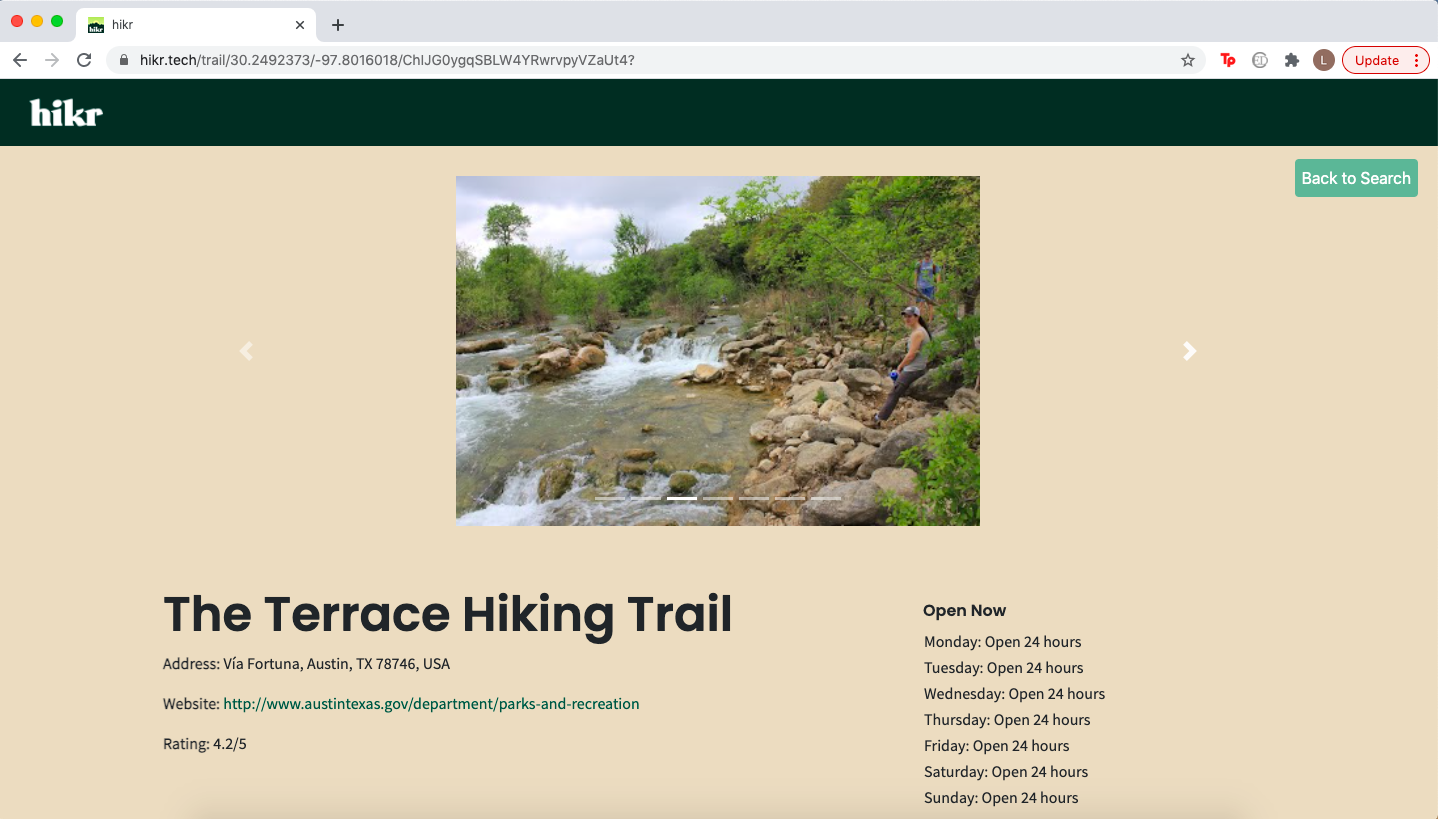Image resolution: width=1438 pixels, height=819 pixels.
Task: Show the previous carousel photo
Action: (247, 351)
